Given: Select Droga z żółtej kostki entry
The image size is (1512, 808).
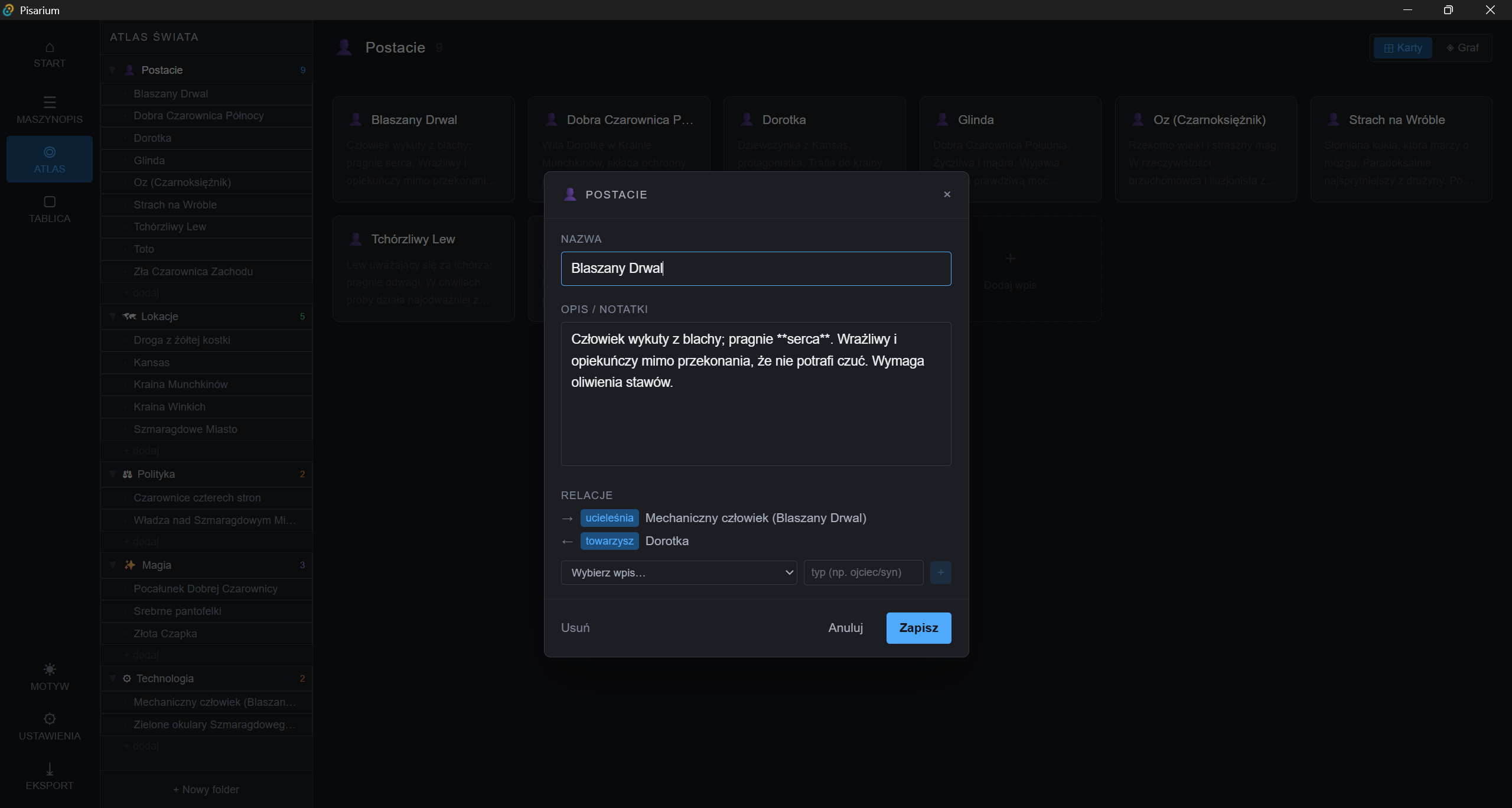Looking at the screenshot, I should 206,340.
